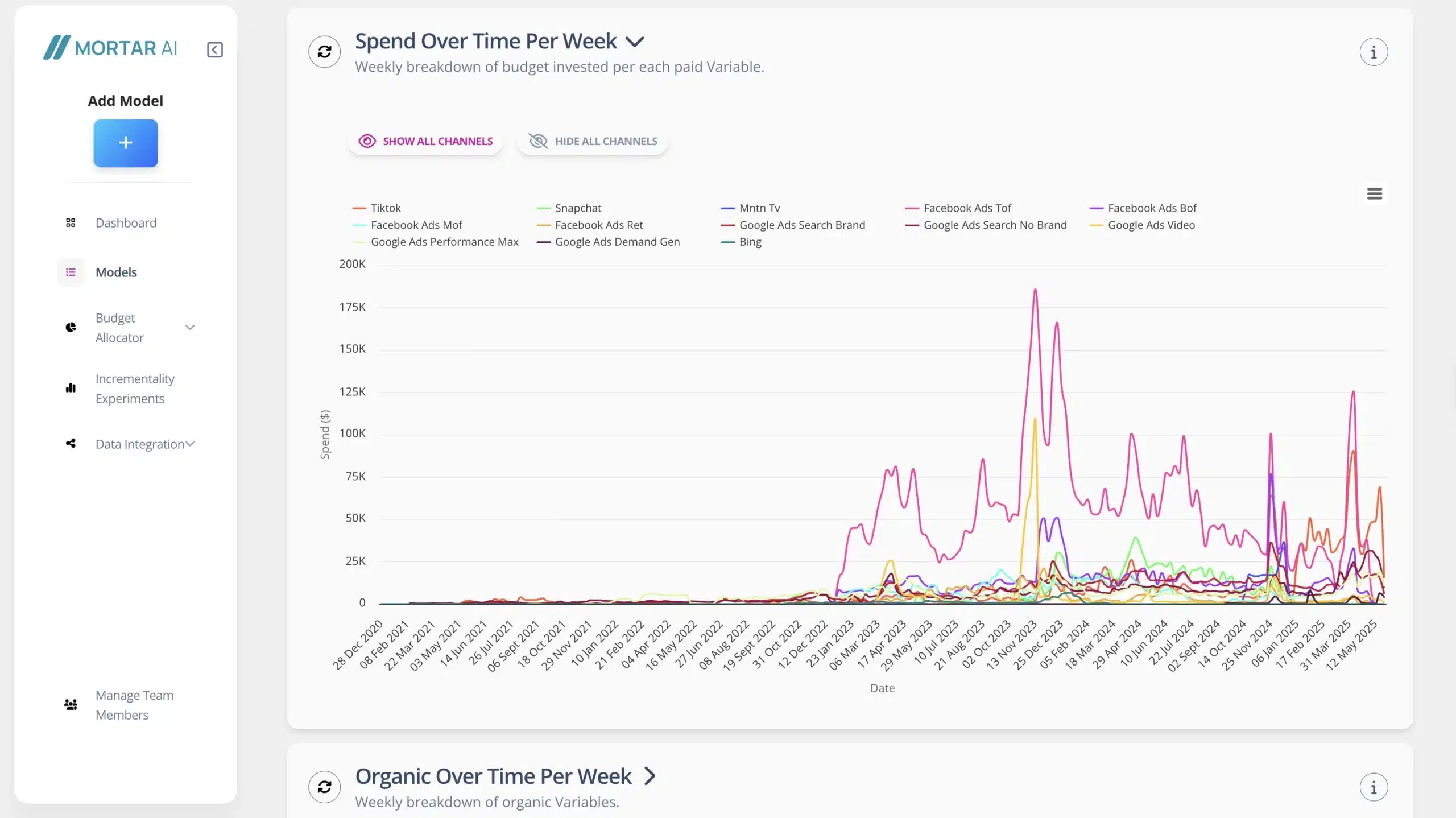This screenshot has width=1456, height=818.
Task: Hide all channels in the chart
Action: pyautogui.click(x=593, y=141)
